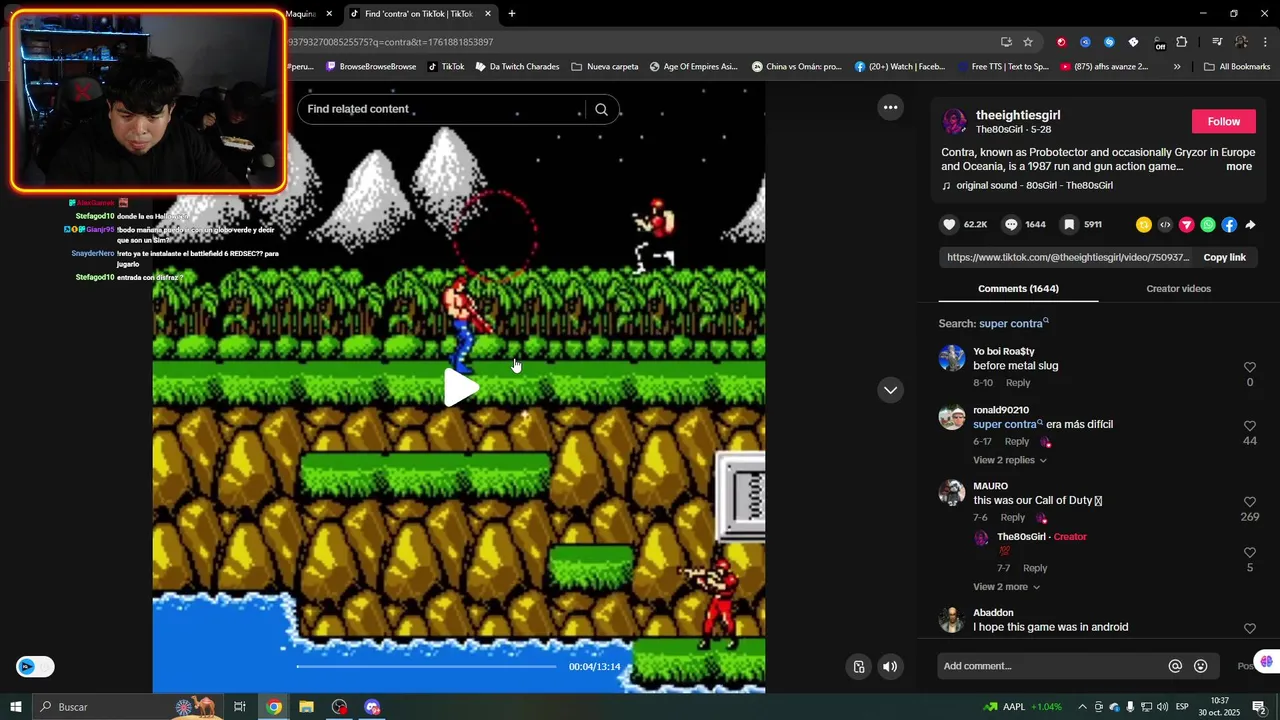Screen dimensions: 1280x720
Task: Open more share options arrow
Action: 1250,225
